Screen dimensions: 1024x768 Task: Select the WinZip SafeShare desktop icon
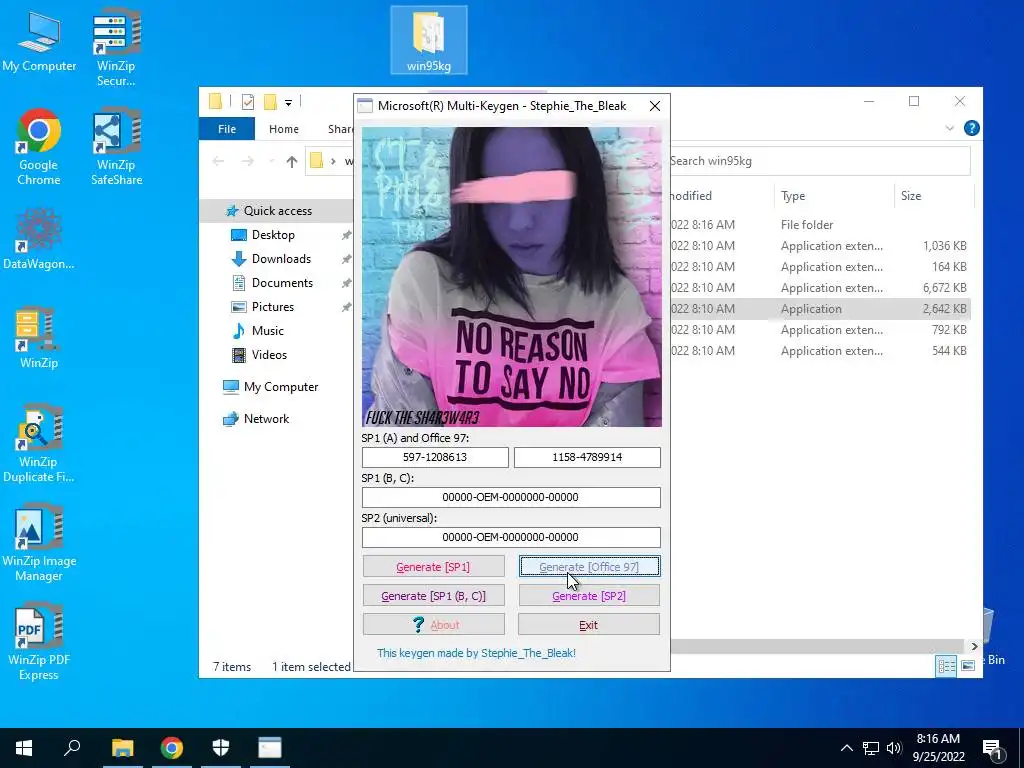(x=116, y=147)
